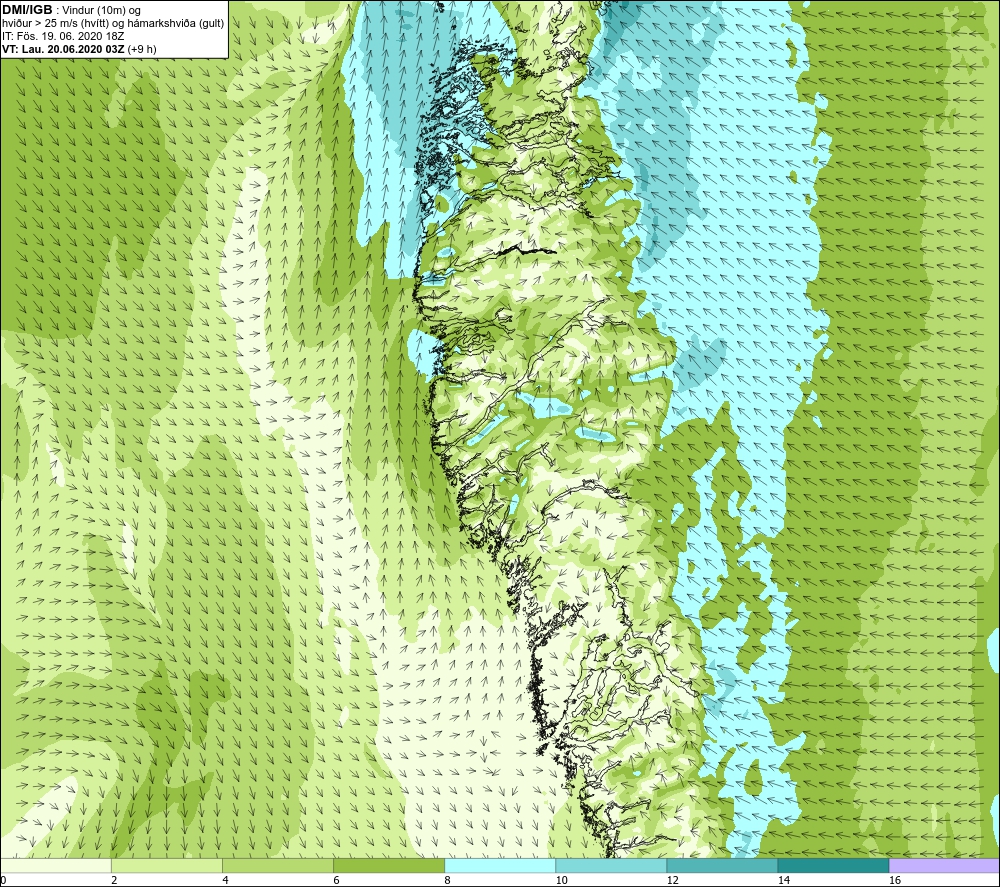Click the light green 2–4 m/s legend swatch
Image resolution: width=1000 pixels, height=887 pixels.
(166, 865)
